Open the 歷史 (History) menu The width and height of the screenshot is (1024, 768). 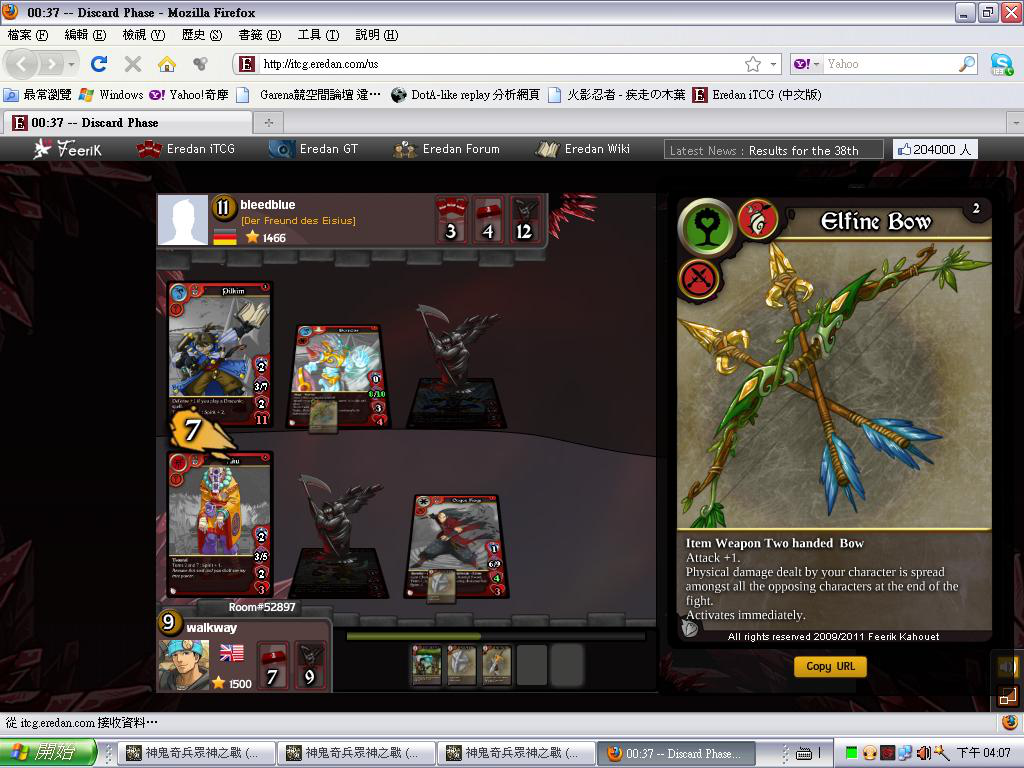point(201,35)
